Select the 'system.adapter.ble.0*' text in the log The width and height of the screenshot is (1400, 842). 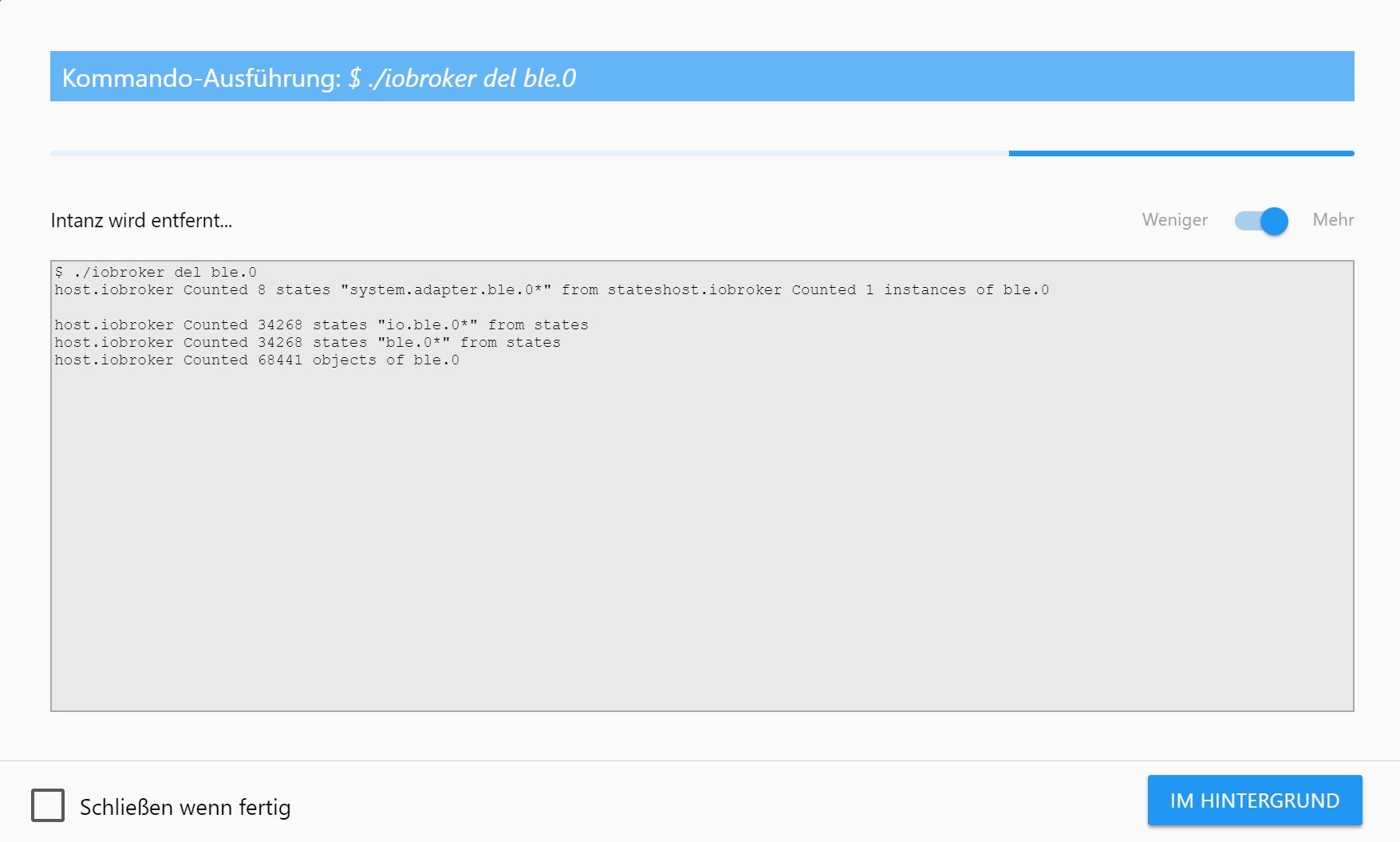tap(446, 289)
